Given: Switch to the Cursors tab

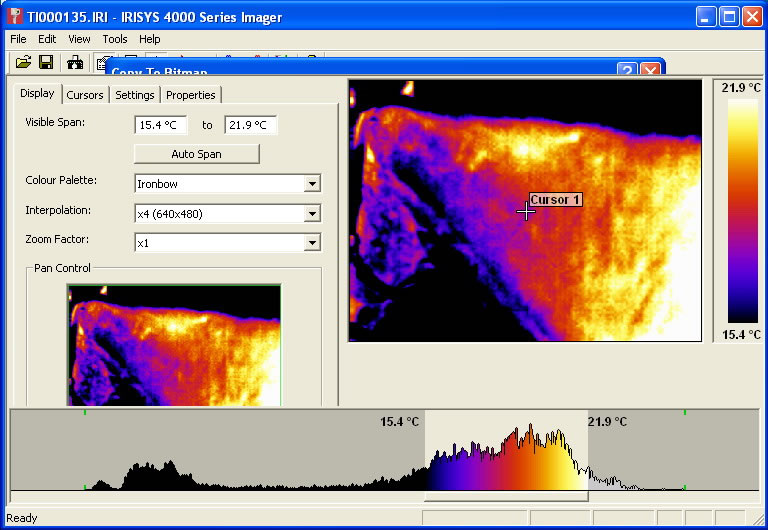Looking at the screenshot, I should (85, 95).
